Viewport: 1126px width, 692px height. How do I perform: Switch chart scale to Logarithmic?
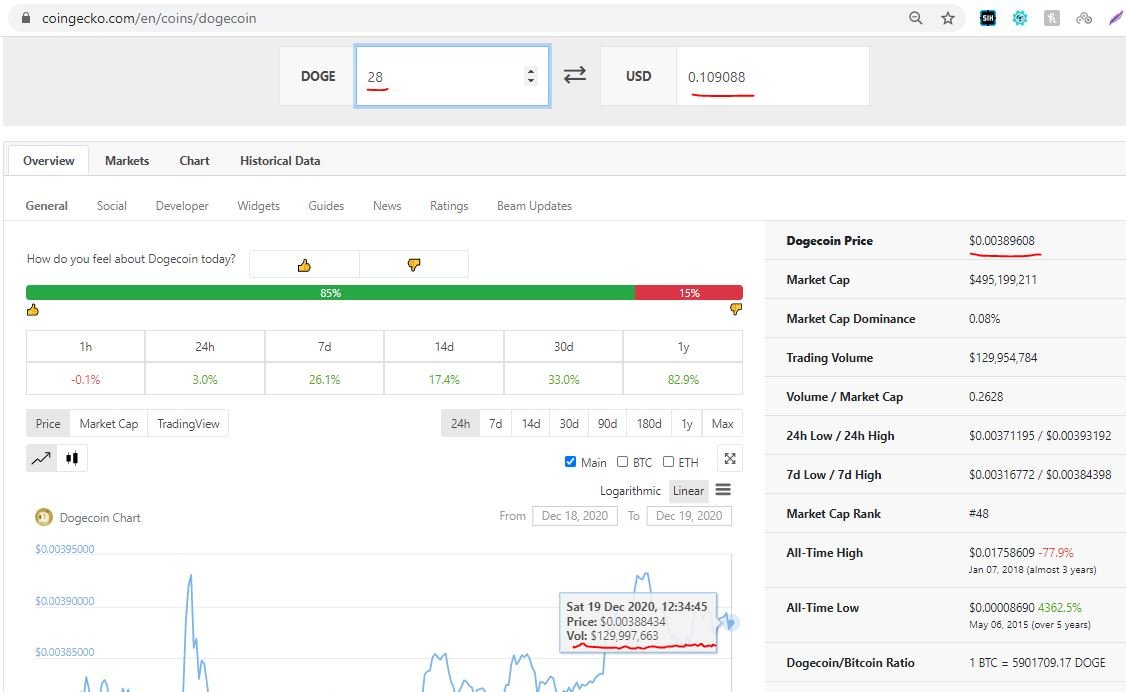630,491
